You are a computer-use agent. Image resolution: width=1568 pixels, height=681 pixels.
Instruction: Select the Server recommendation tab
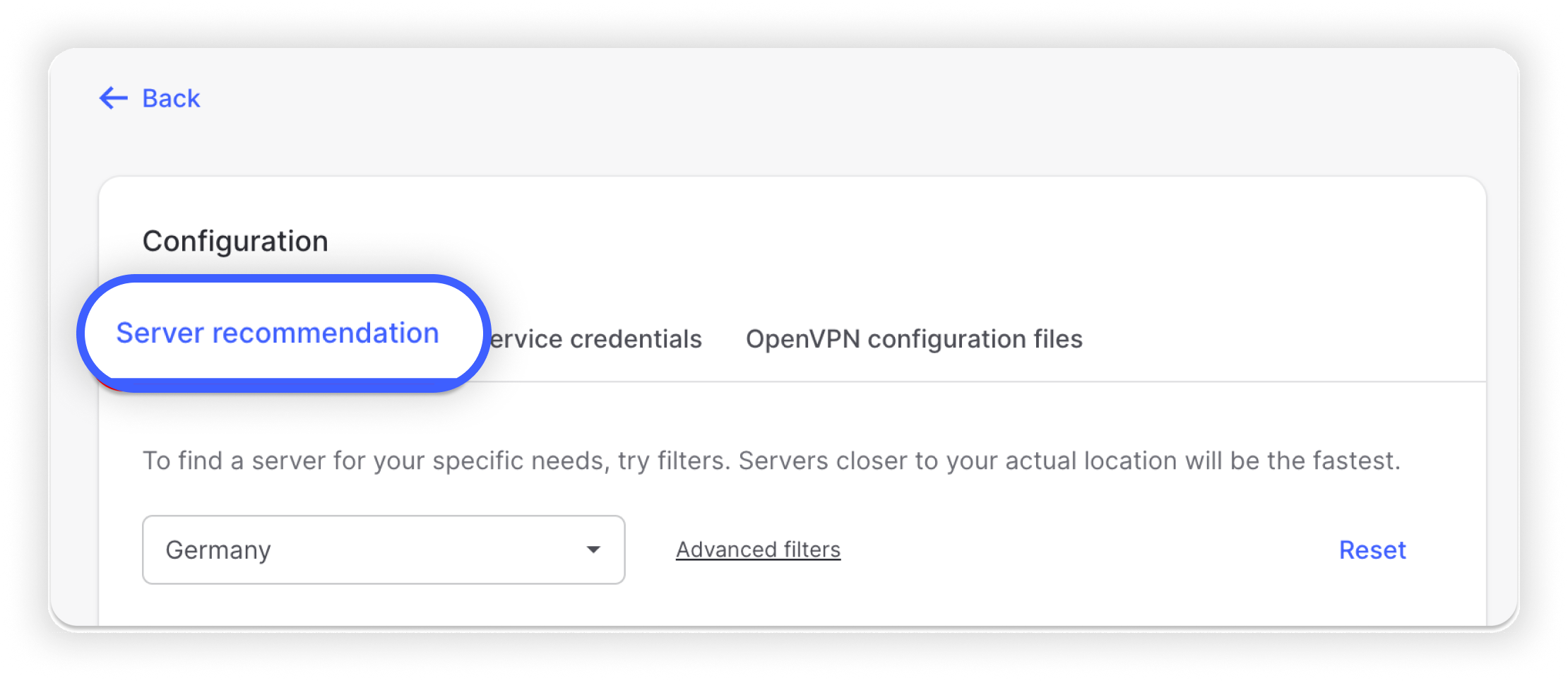point(278,333)
